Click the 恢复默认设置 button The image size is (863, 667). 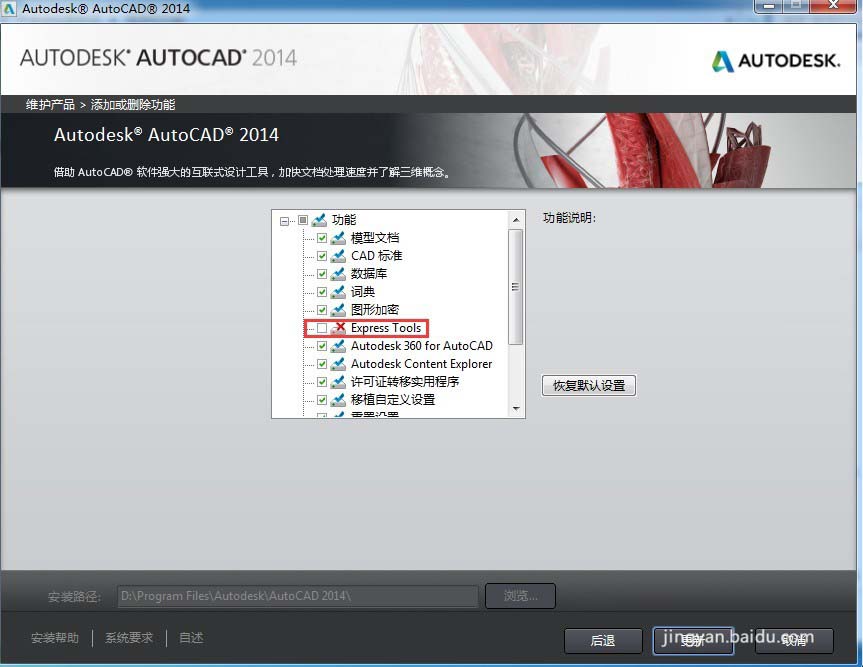coord(589,386)
